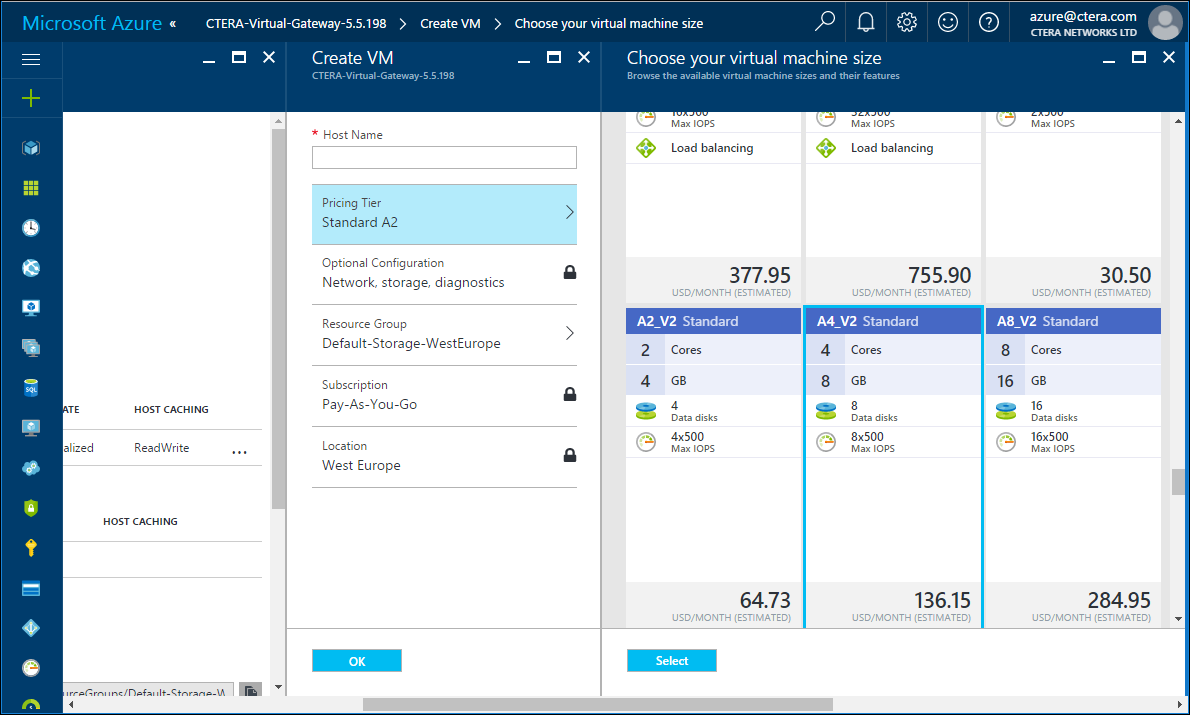The height and width of the screenshot is (715, 1190).
Task: Click the ellipsis on ReadWrite row
Action: (239, 452)
